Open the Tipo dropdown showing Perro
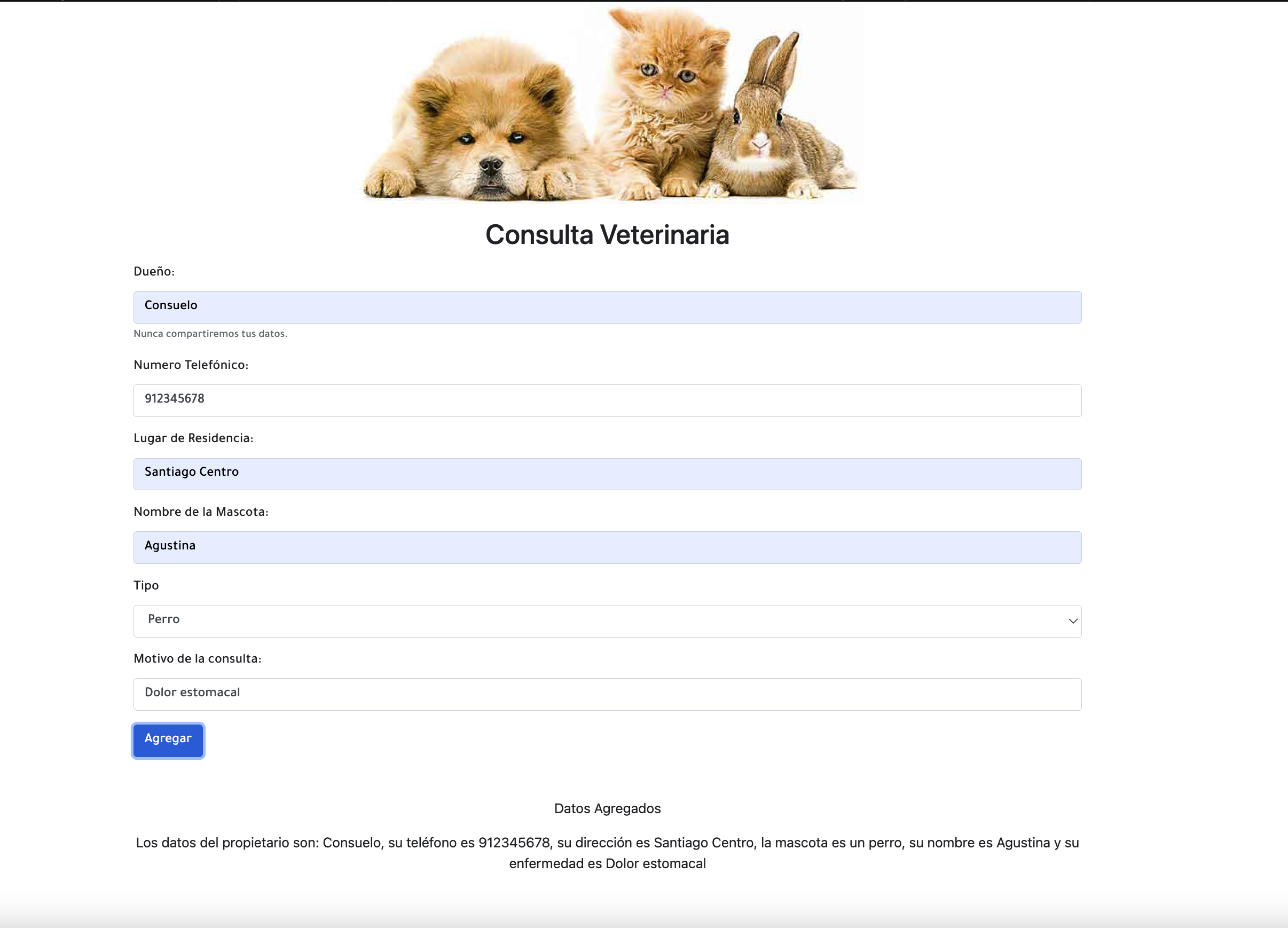The image size is (1288, 928). click(x=607, y=620)
